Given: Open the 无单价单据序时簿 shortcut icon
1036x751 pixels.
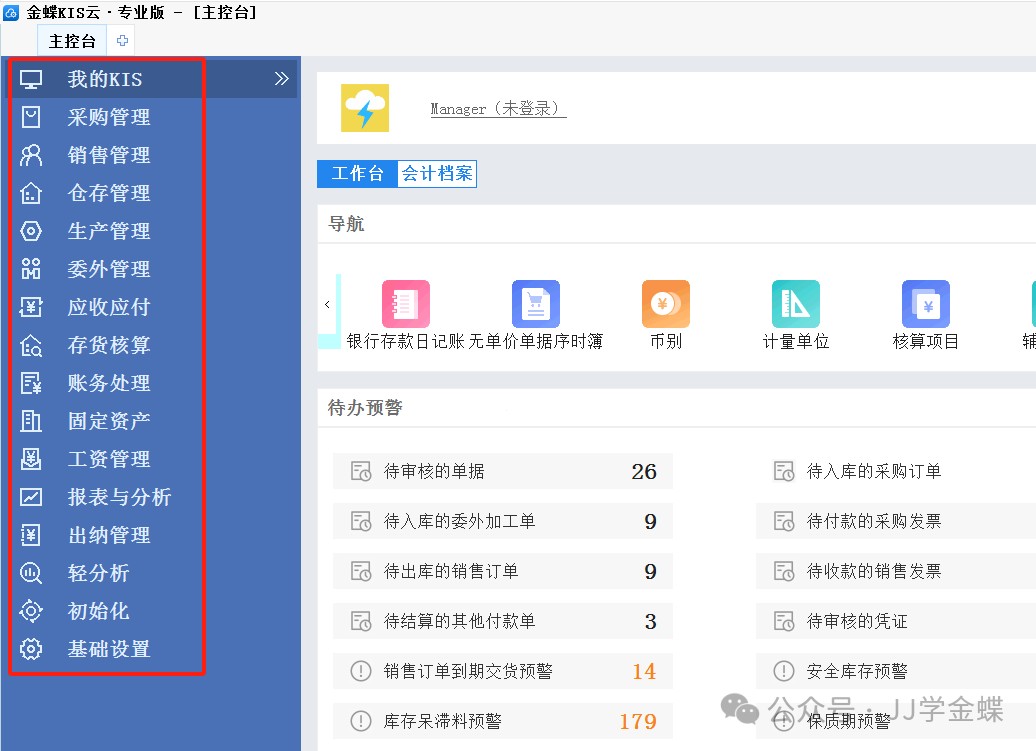Looking at the screenshot, I should pyautogui.click(x=535, y=304).
